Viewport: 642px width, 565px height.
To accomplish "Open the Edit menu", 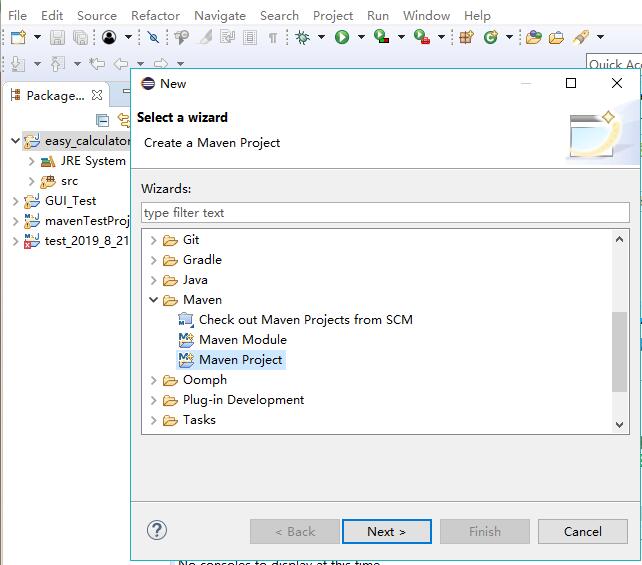I will tap(52, 16).
